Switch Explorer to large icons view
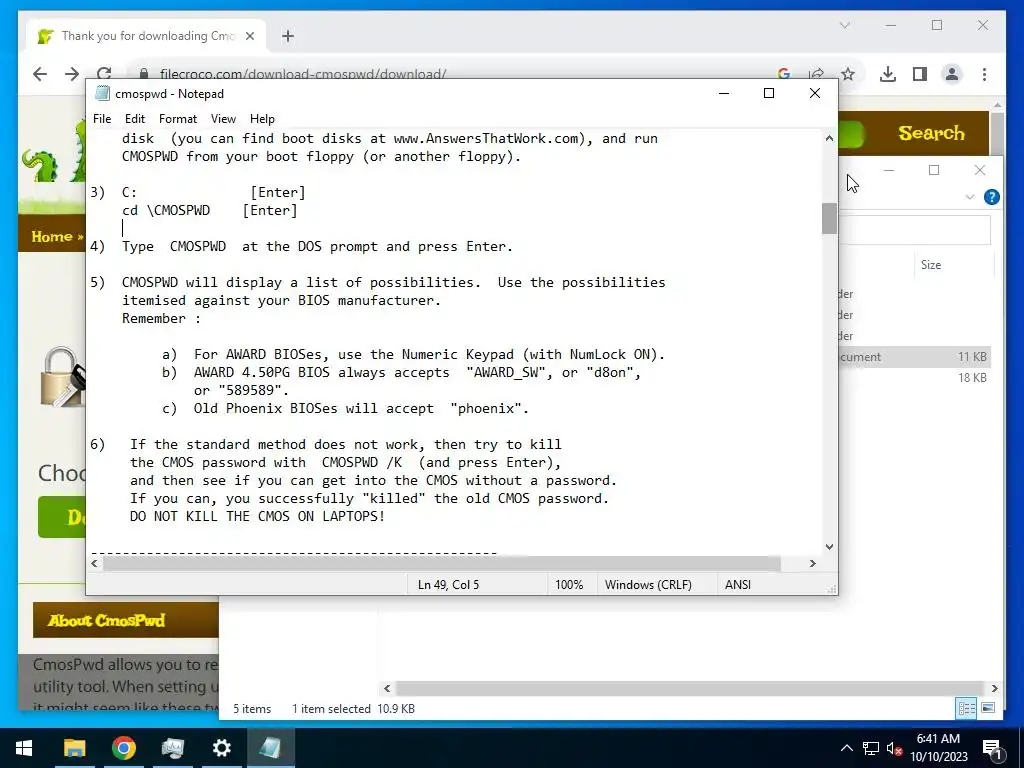 point(987,708)
